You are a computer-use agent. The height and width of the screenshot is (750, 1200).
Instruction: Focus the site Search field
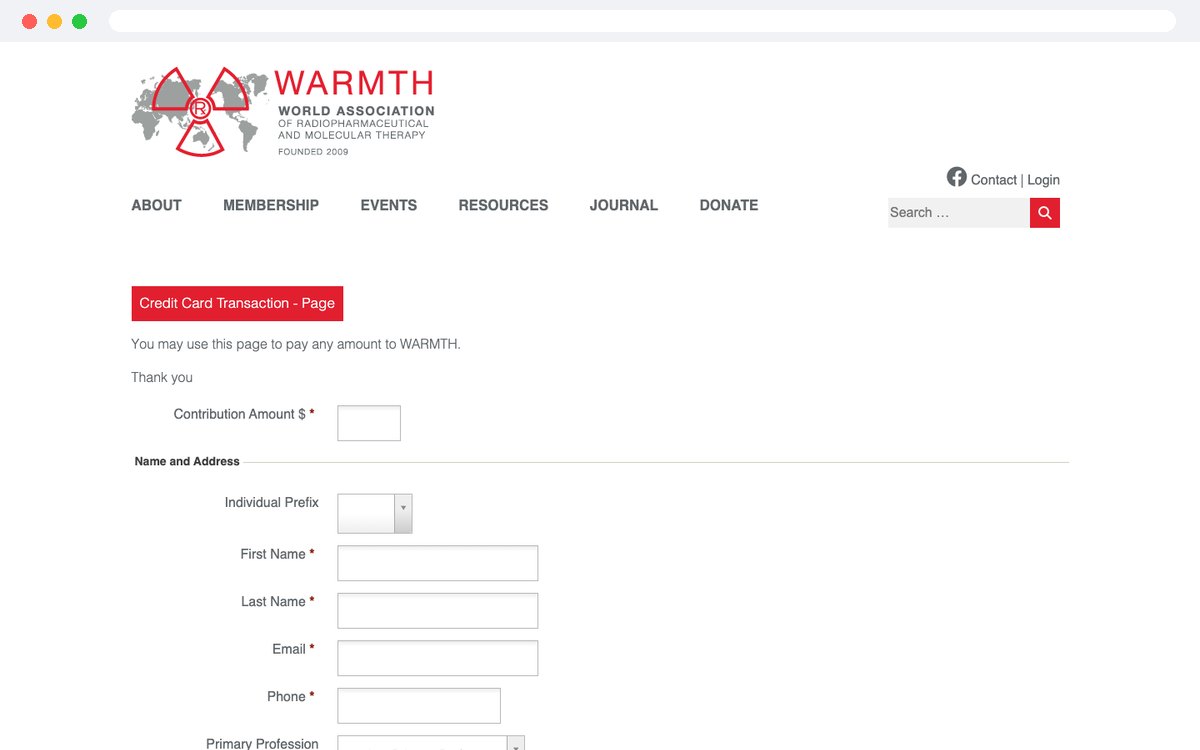pos(959,213)
